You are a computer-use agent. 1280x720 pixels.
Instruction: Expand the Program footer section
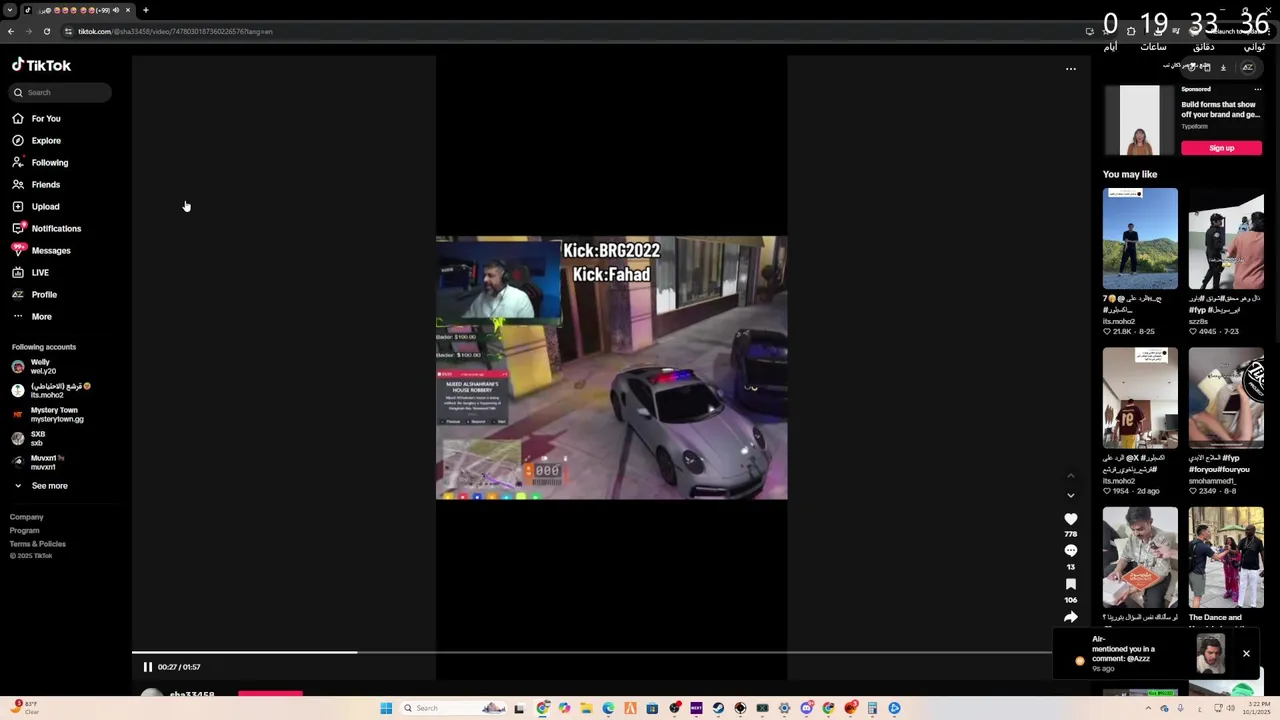25,530
